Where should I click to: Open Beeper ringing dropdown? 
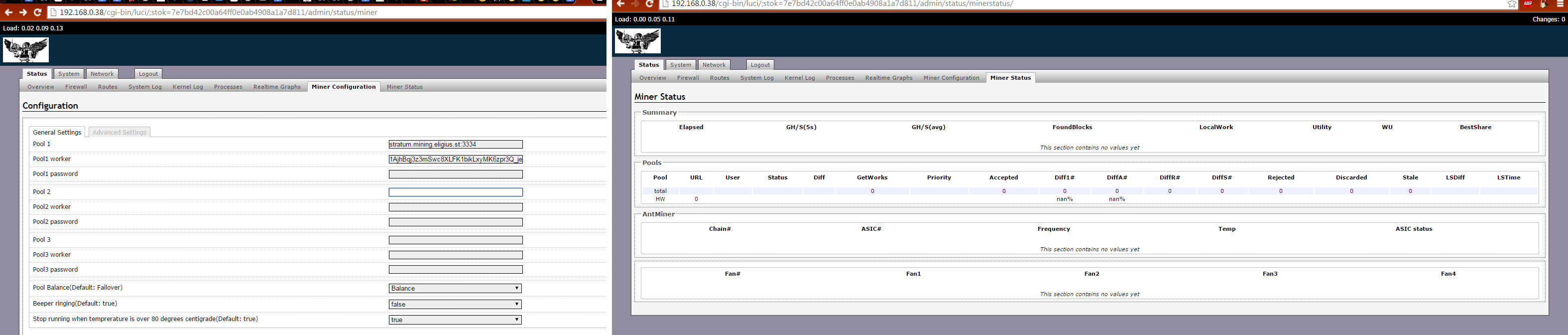(455, 304)
